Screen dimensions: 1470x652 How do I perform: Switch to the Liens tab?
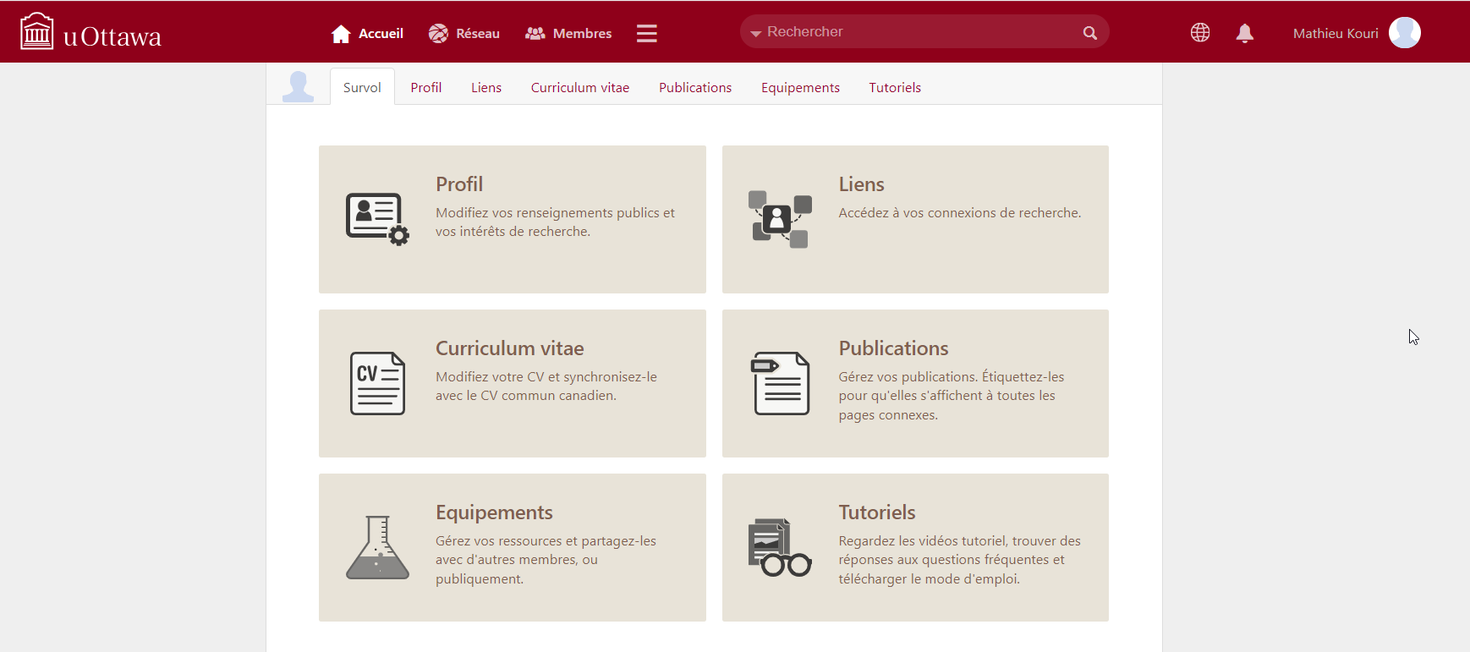[x=486, y=87]
